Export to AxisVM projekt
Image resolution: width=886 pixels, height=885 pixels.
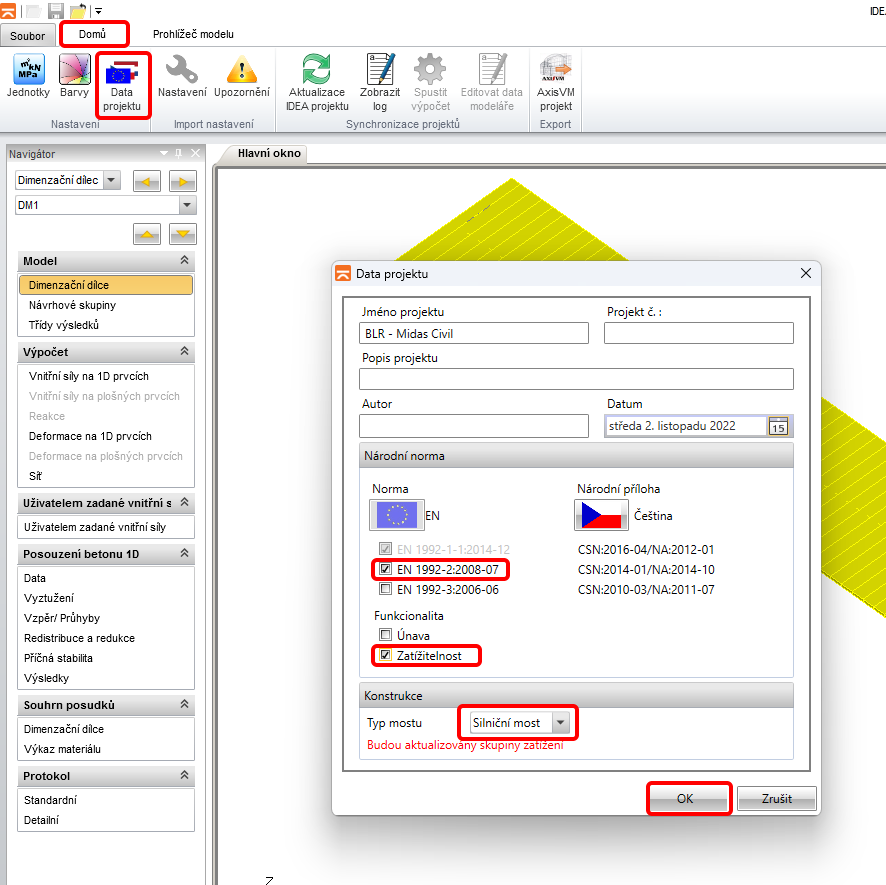tap(555, 83)
